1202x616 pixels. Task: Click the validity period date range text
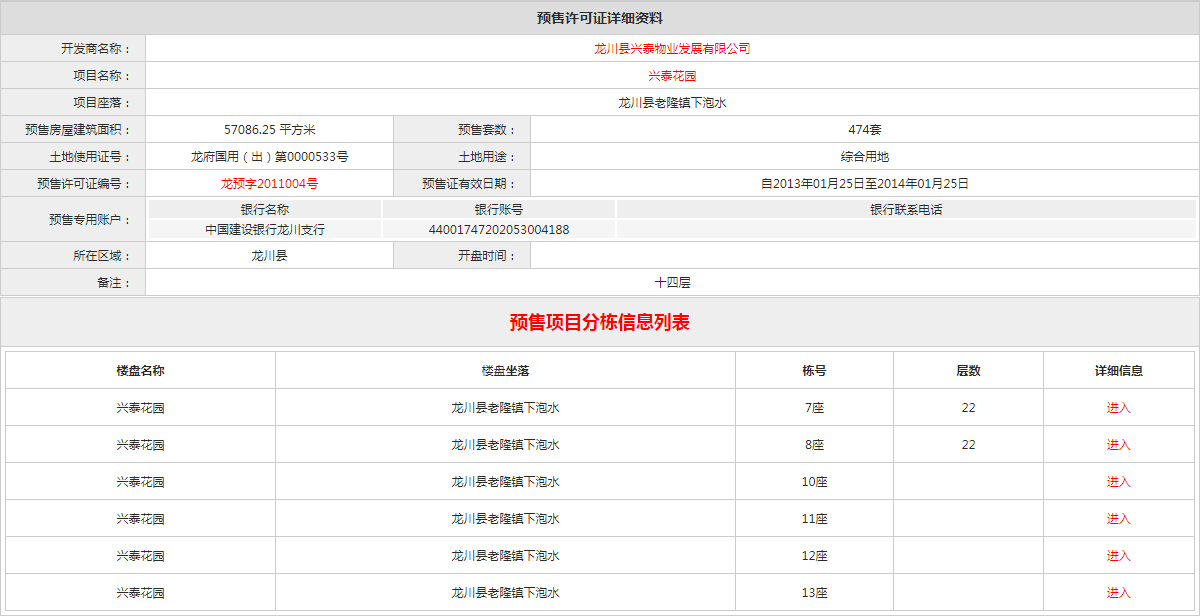tap(864, 183)
